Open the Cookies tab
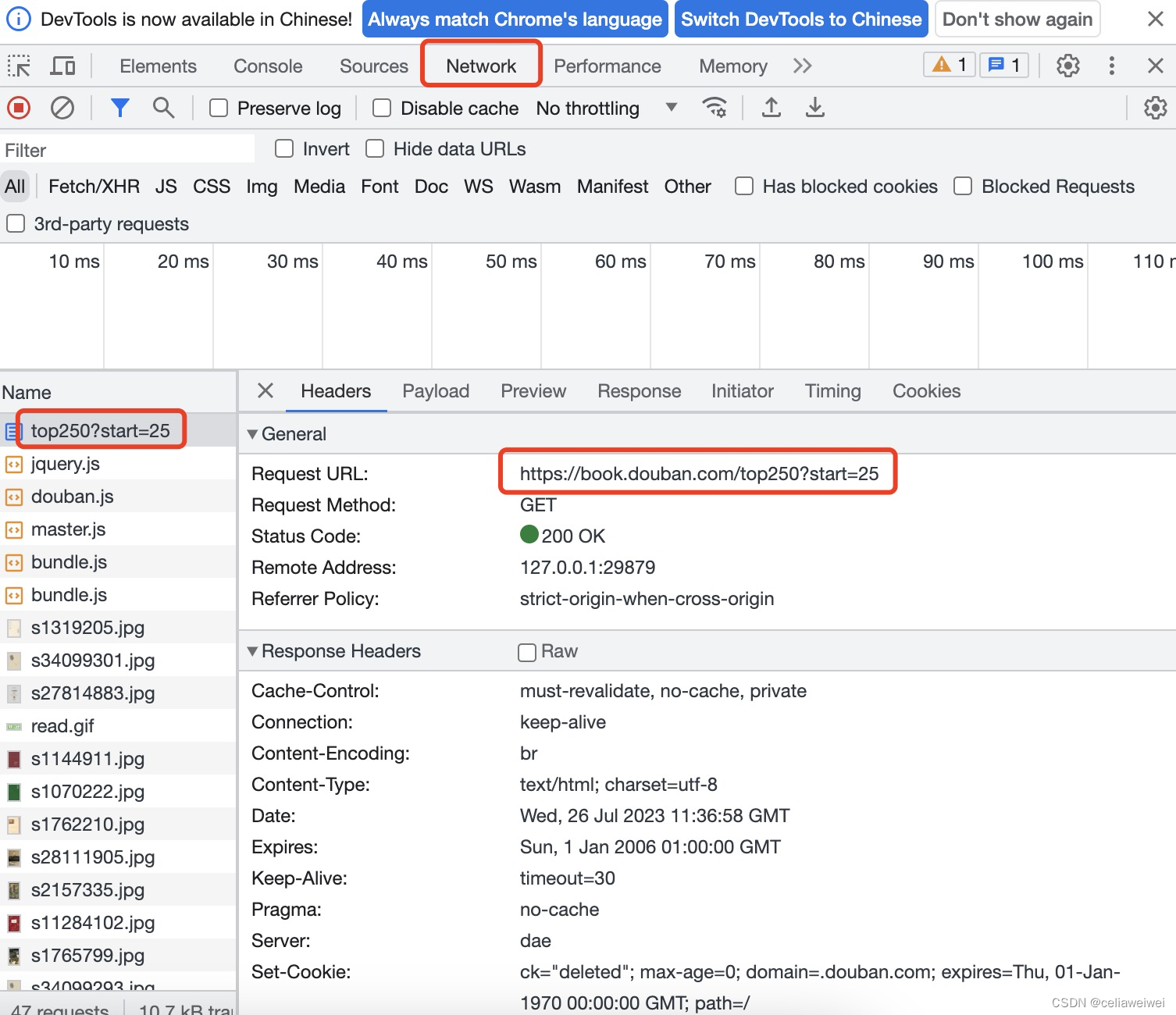Image resolution: width=1176 pixels, height=1015 pixels. pos(927,391)
